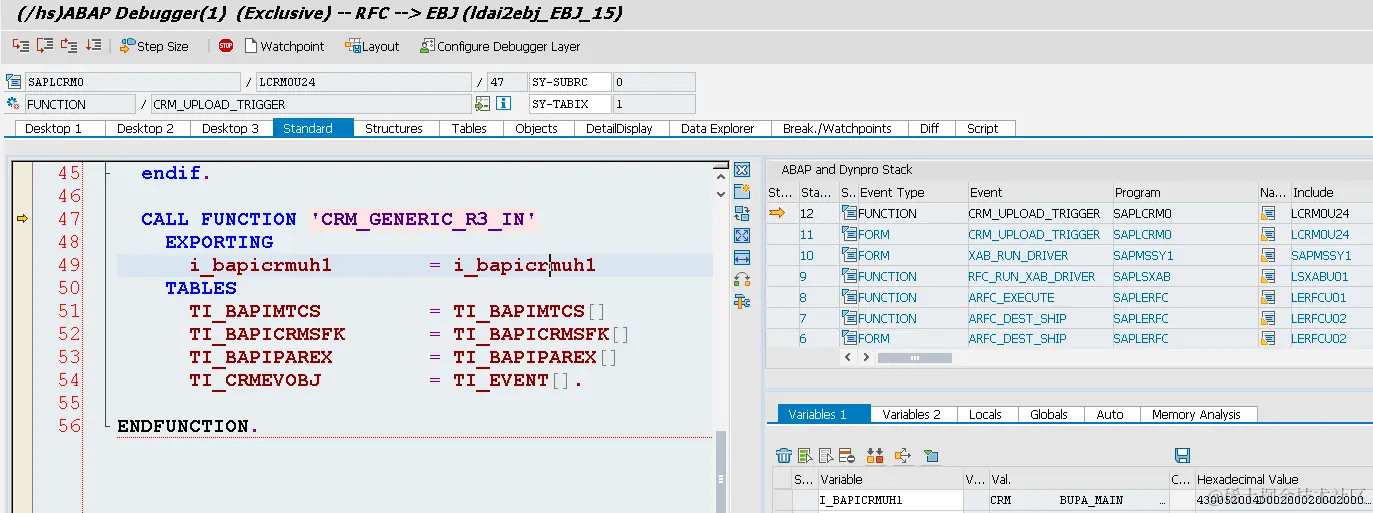1373x513 pixels.
Task: Click the red STOP breakpoint icon
Action: point(226,46)
